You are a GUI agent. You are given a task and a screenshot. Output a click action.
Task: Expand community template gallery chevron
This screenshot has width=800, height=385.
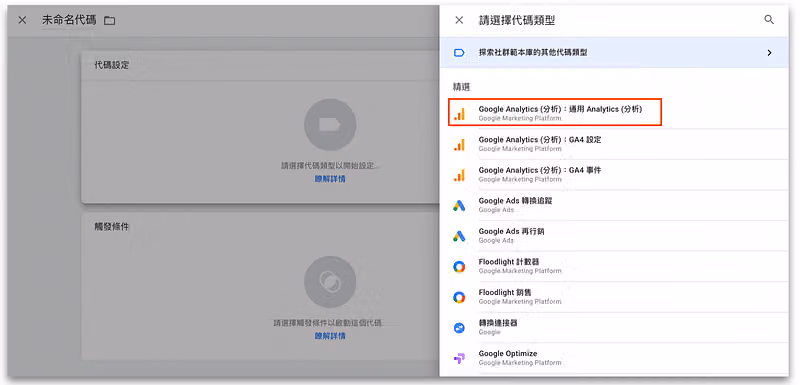pos(769,53)
